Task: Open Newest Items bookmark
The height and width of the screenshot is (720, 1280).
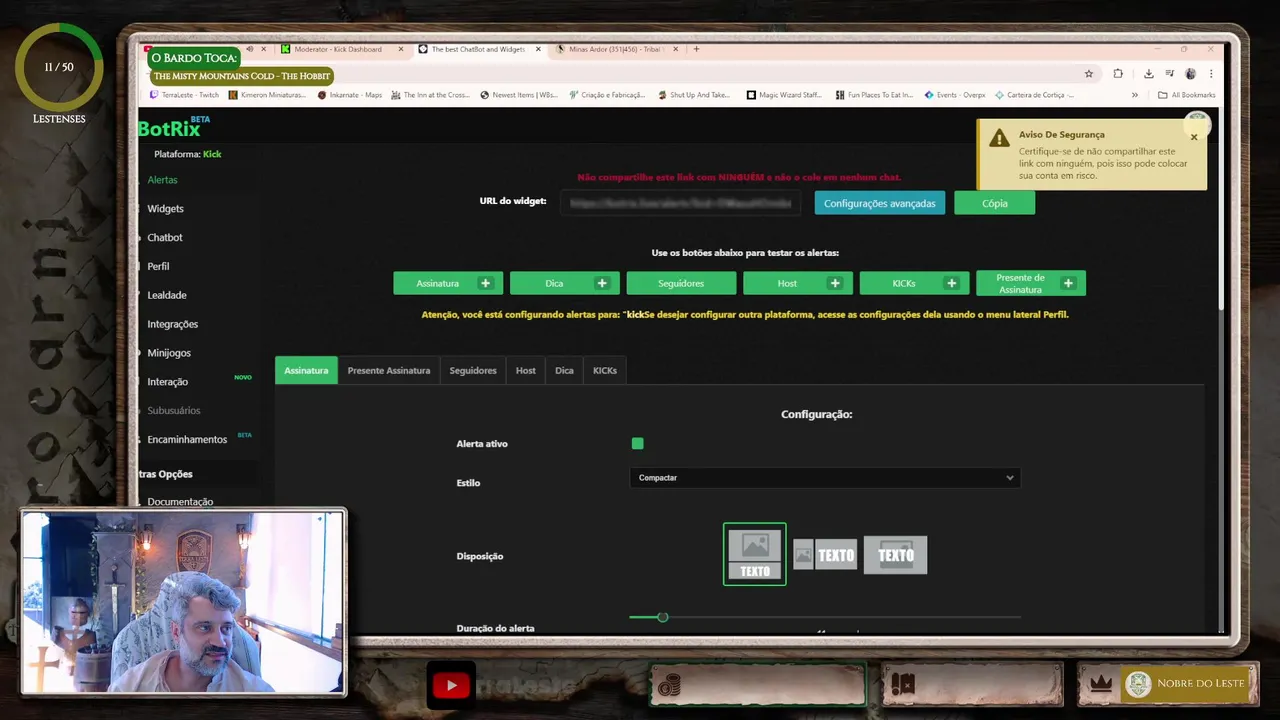Action: click(519, 95)
